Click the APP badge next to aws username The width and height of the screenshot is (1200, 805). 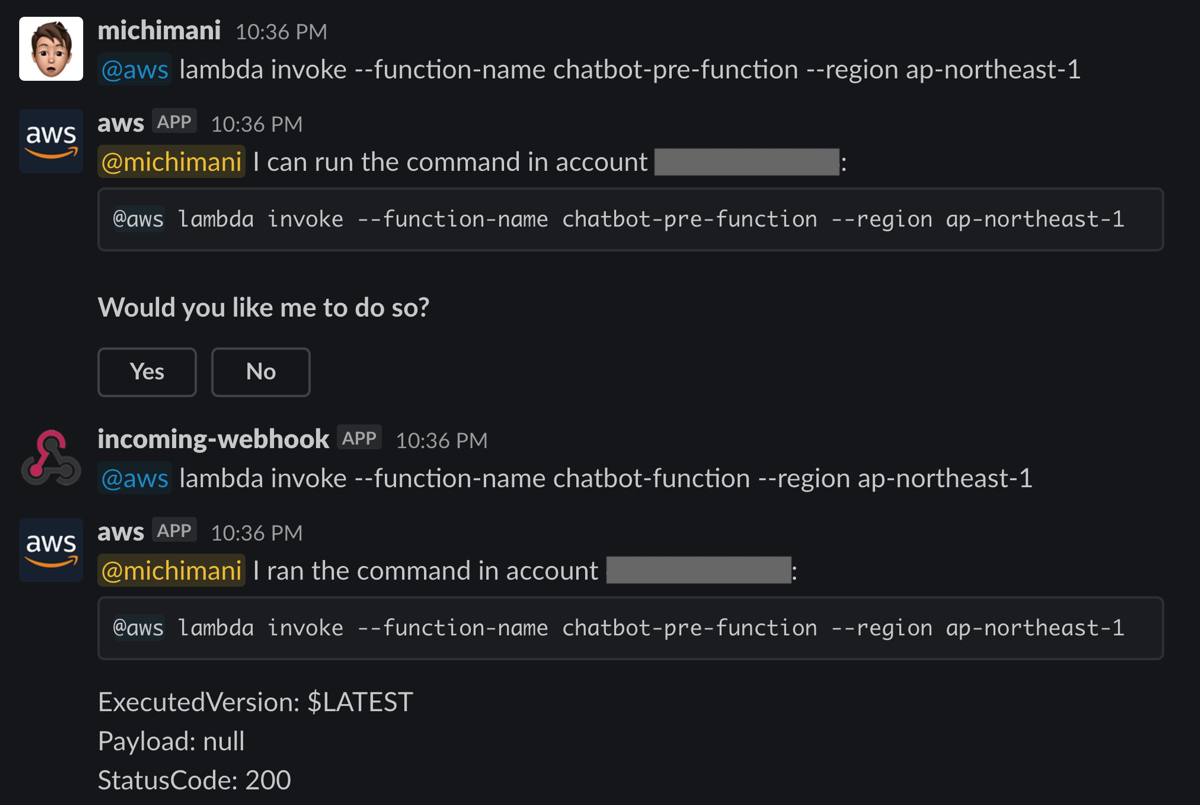(173, 122)
